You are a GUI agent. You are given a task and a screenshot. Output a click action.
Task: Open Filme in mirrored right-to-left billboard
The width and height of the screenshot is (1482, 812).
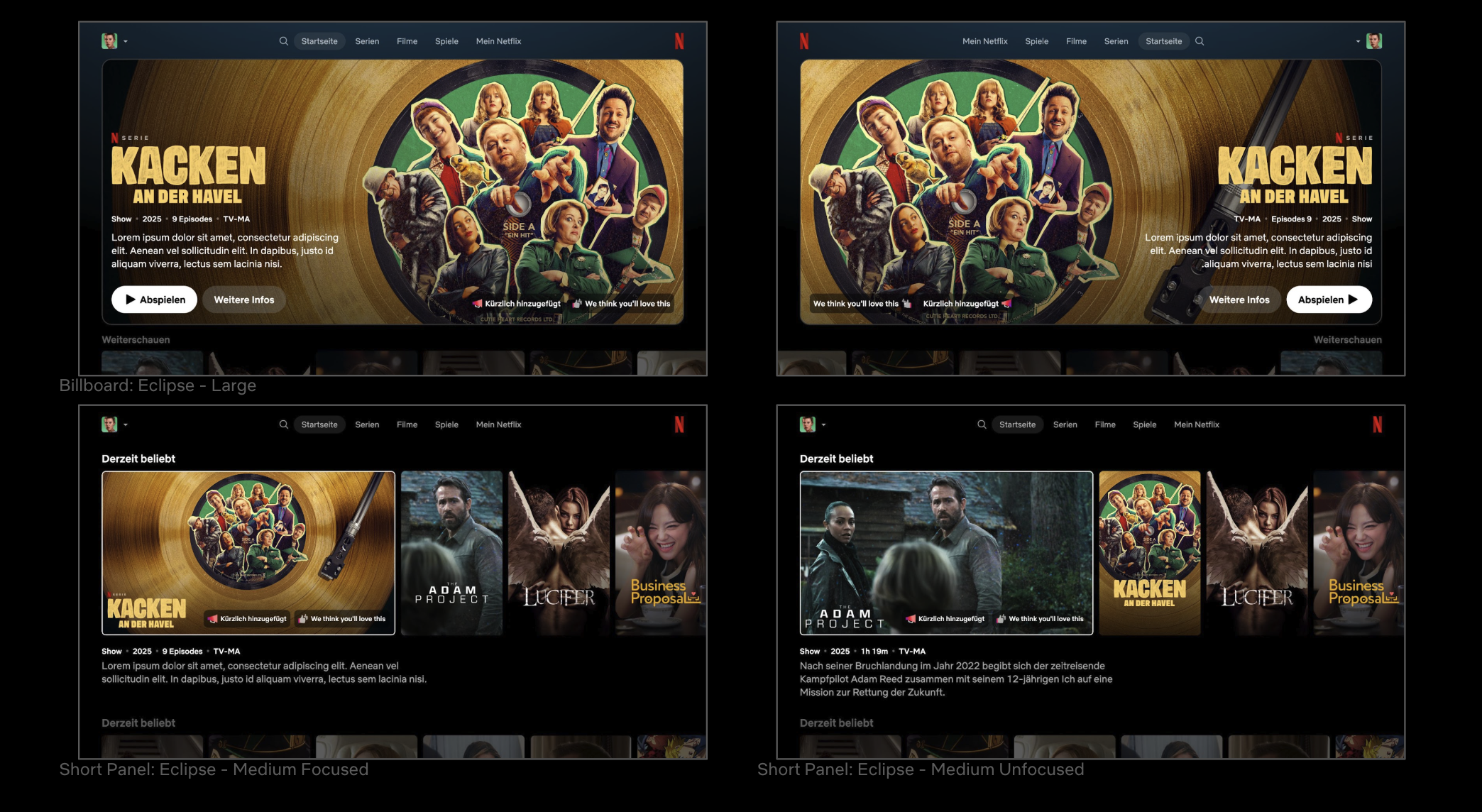1076,41
